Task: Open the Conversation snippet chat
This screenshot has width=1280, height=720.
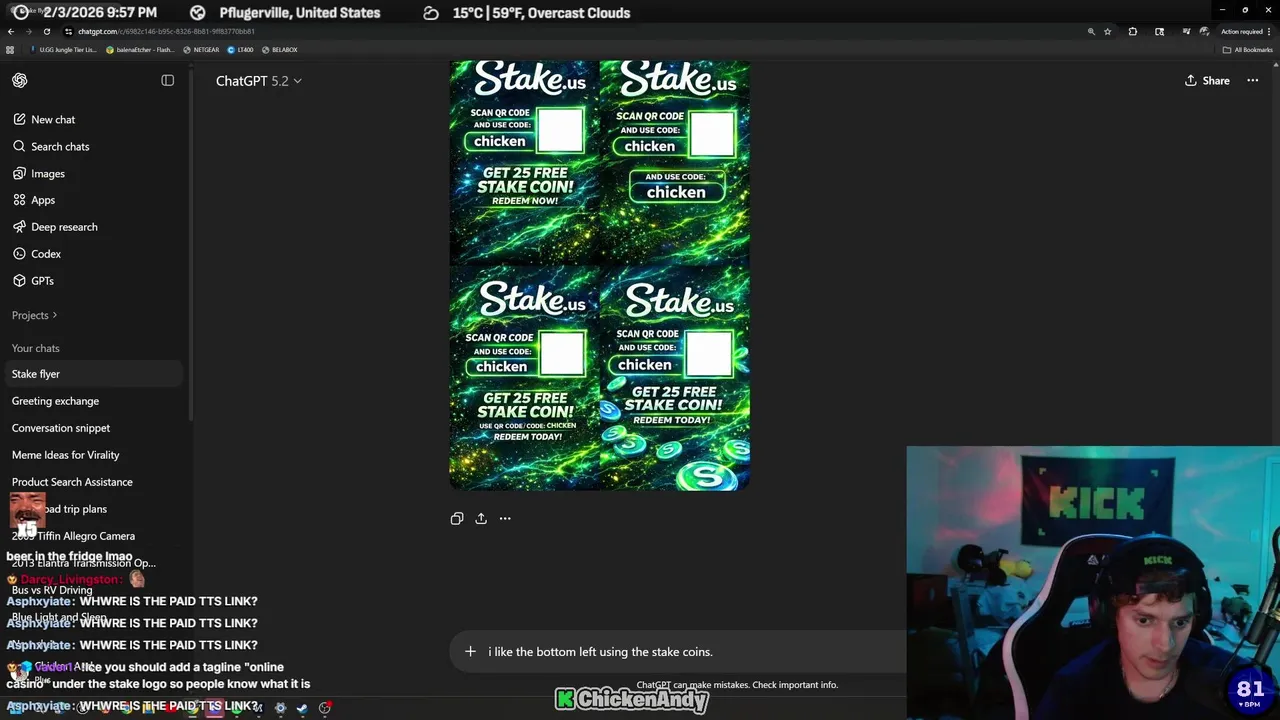Action: [95, 428]
